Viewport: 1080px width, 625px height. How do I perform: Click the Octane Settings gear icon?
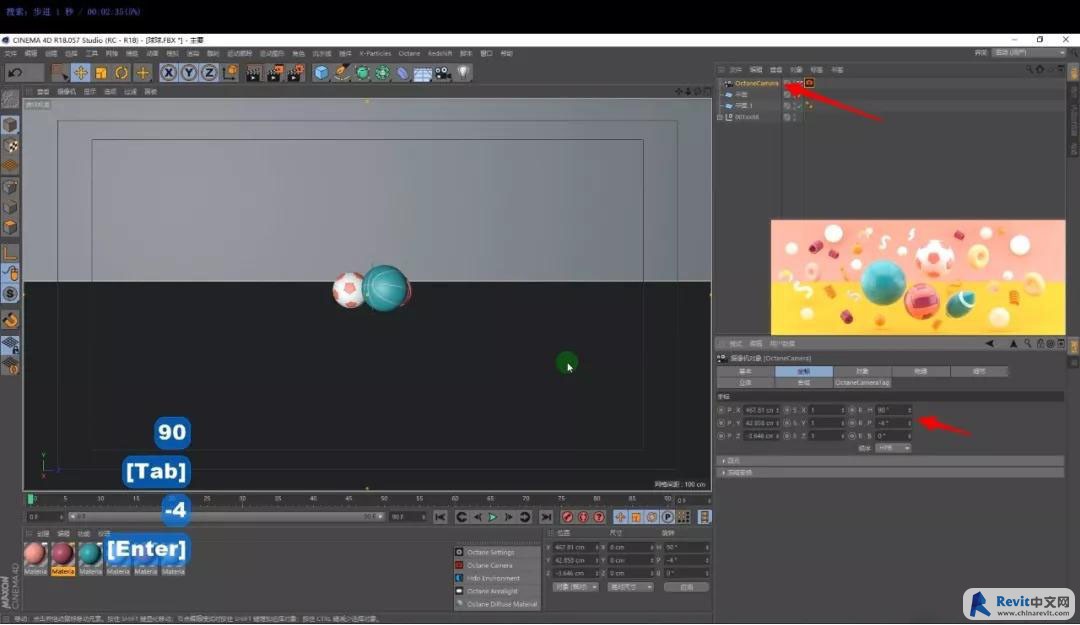pos(459,552)
